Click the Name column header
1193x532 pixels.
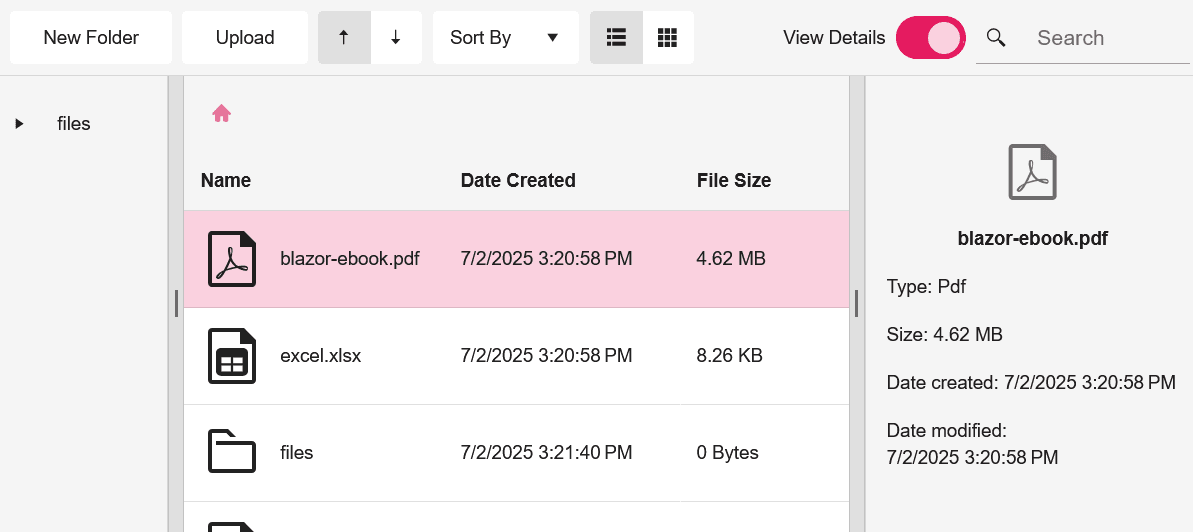click(226, 180)
